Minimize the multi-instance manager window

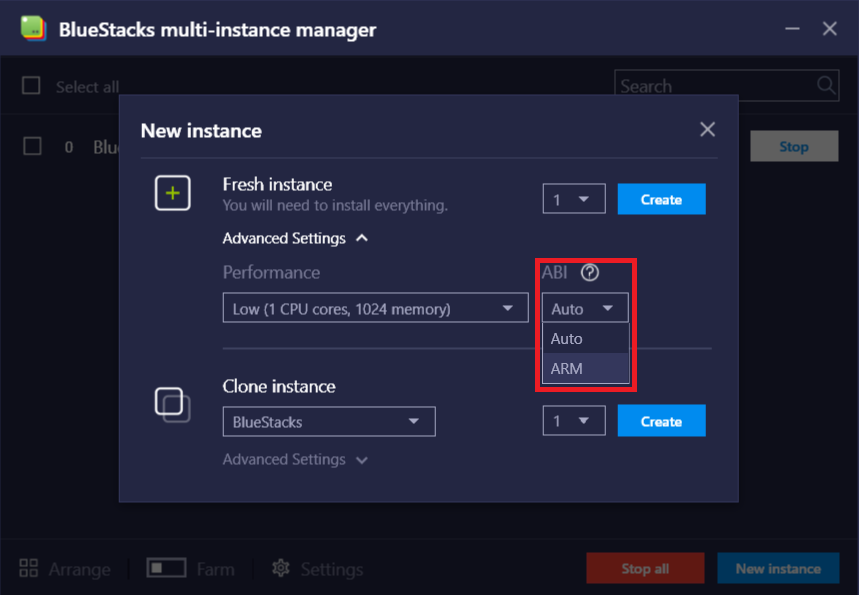[792, 28]
